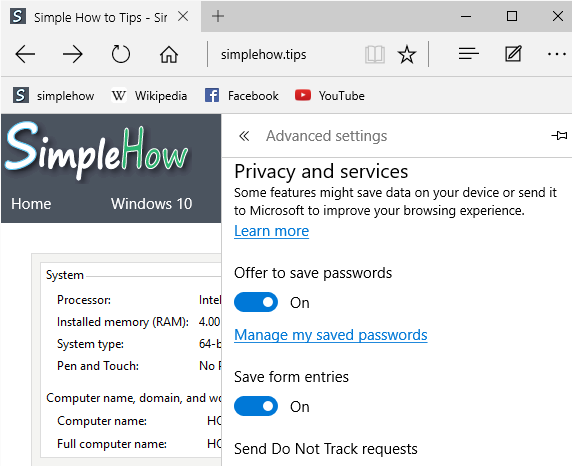This screenshot has width=572, height=466.
Task: Click 'Processor:' label
Action: [x=84, y=300]
